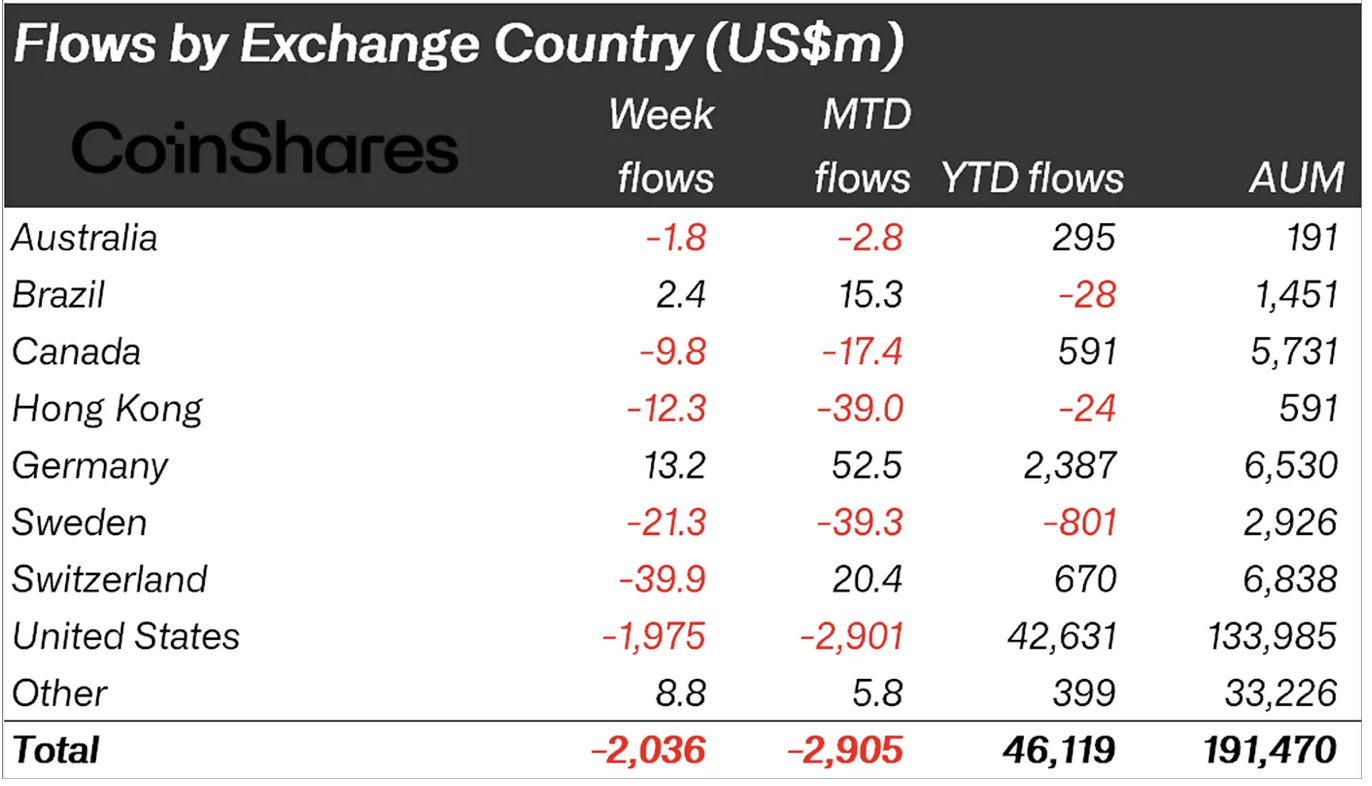Click the YTD flows column header

pos(1032,178)
